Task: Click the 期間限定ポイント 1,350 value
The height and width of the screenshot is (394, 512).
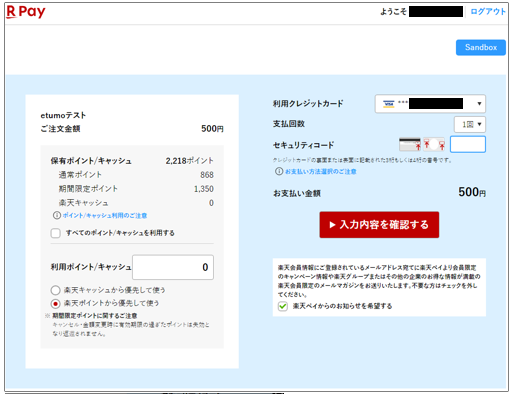Action: 204,189
